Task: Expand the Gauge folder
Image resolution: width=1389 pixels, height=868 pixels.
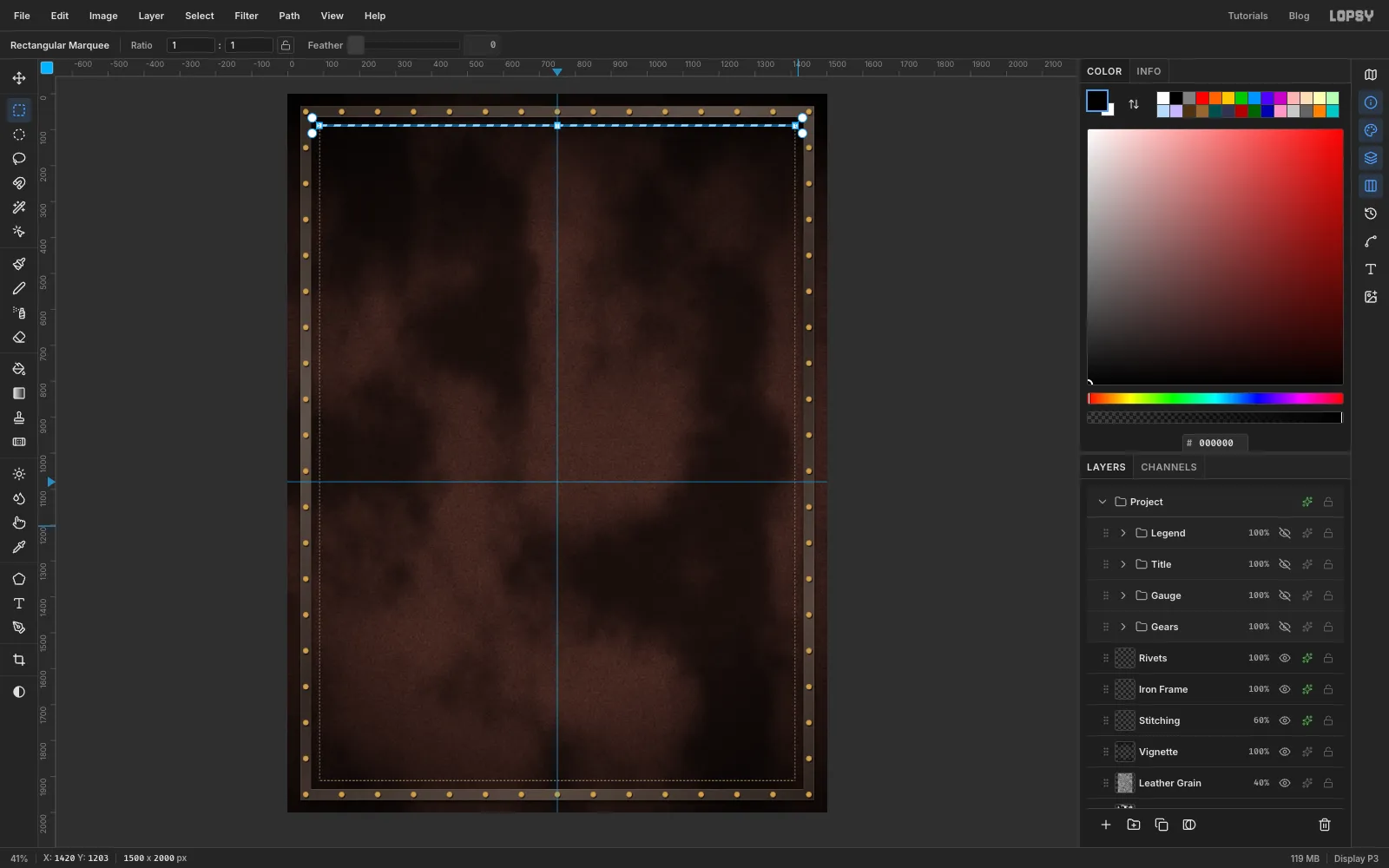Action: [1123, 595]
